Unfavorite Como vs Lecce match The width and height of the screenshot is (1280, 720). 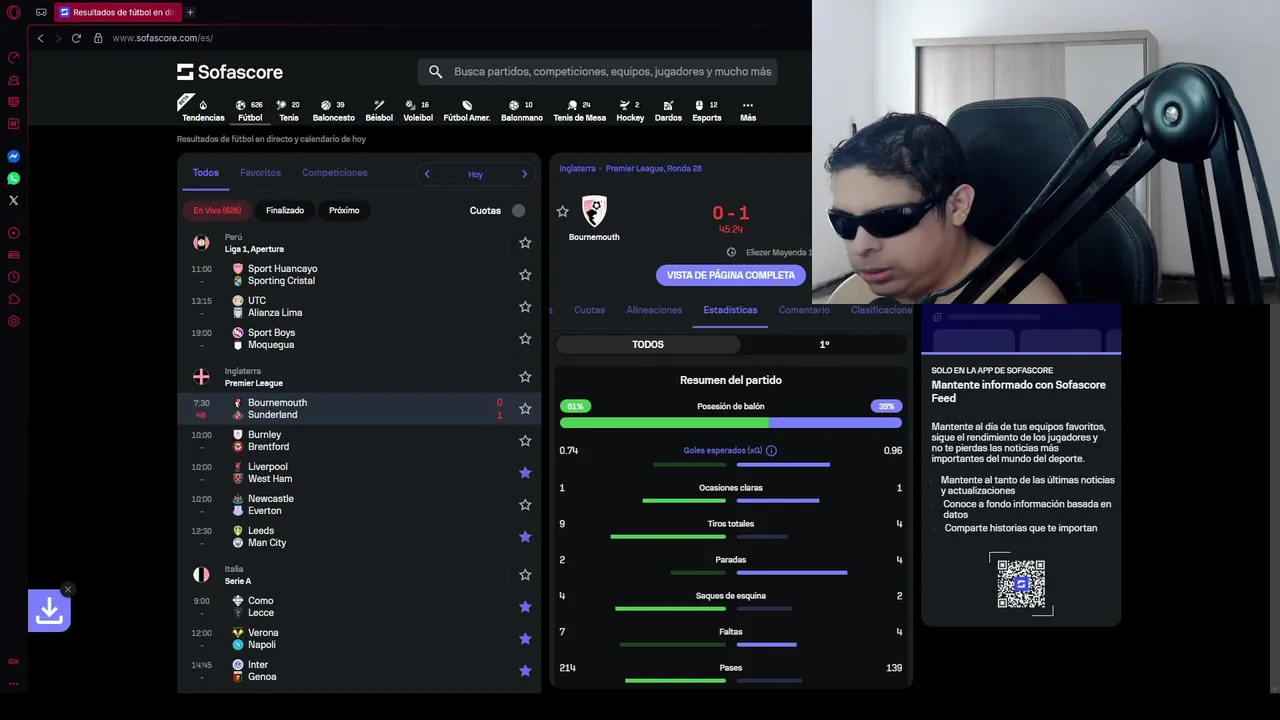click(x=525, y=607)
